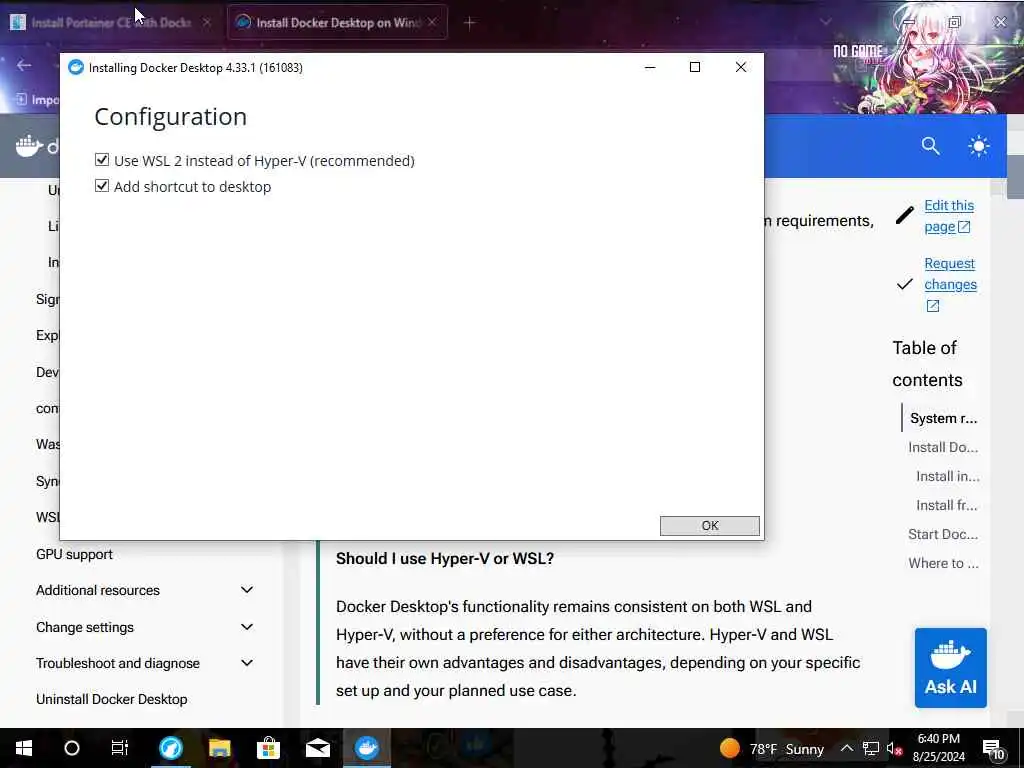Viewport: 1024px width, 768px height.
Task: Open GPU support page
Action: pos(74,554)
